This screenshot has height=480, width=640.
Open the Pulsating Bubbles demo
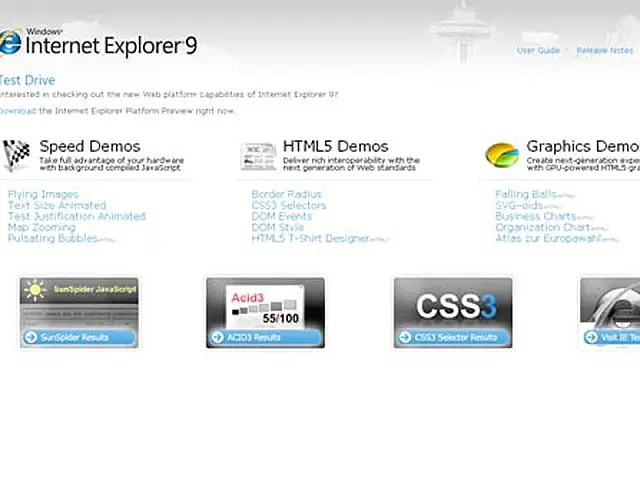point(53,238)
